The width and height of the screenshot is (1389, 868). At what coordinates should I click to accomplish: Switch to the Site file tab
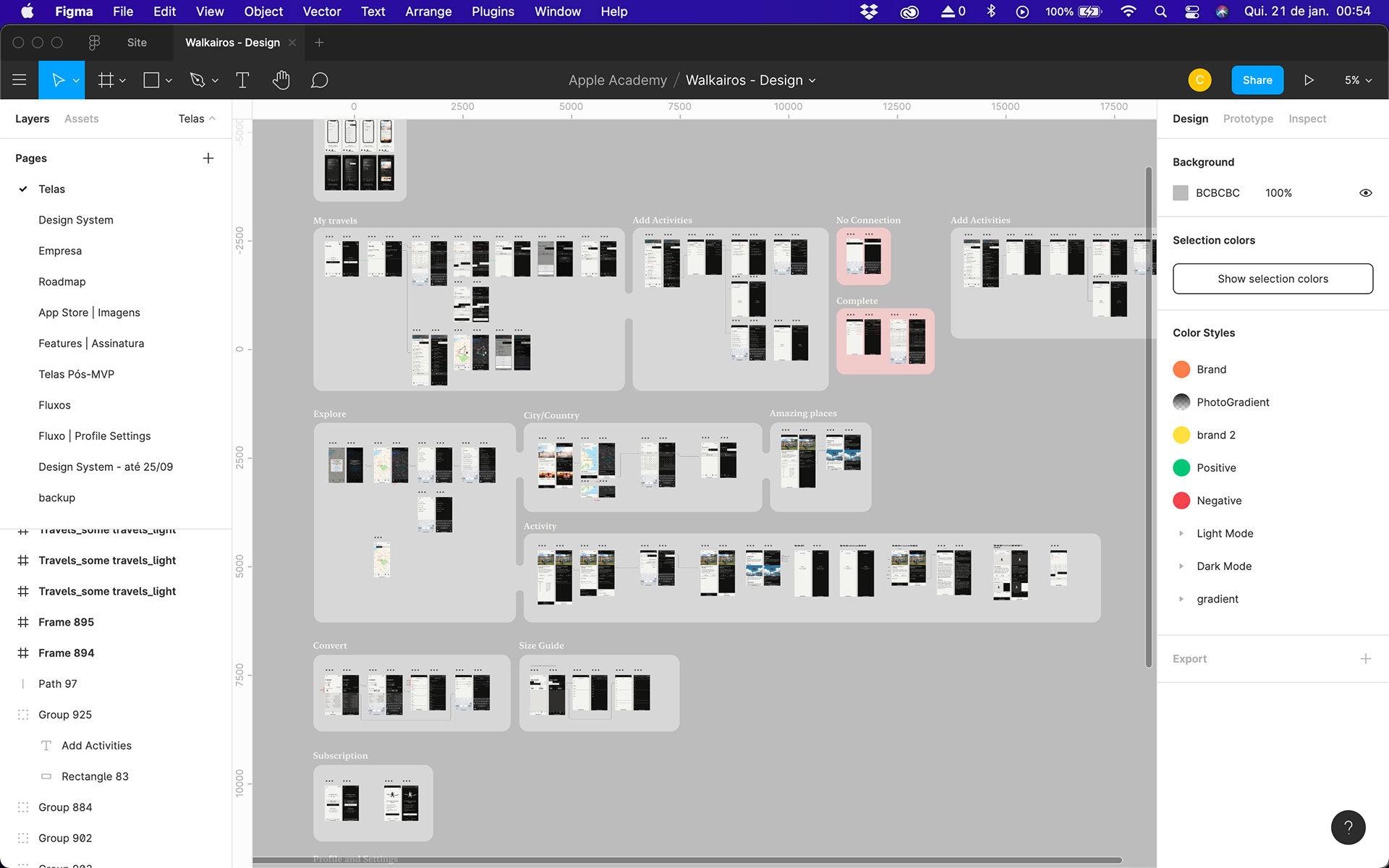pyautogui.click(x=137, y=43)
